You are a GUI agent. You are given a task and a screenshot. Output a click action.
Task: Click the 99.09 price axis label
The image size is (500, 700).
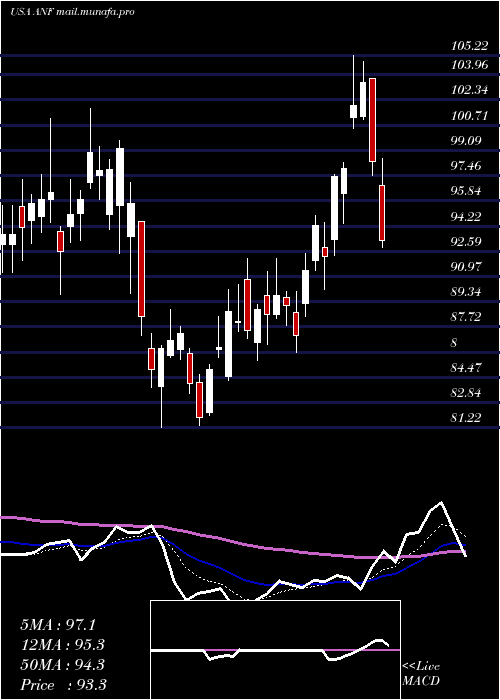[x=466, y=141]
